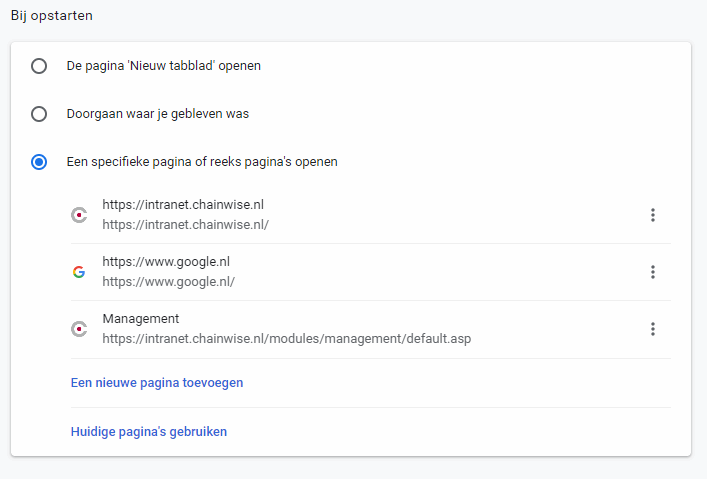Click the https://intranet.chainwise.nl/ URL subtitle

(x=185, y=225)
